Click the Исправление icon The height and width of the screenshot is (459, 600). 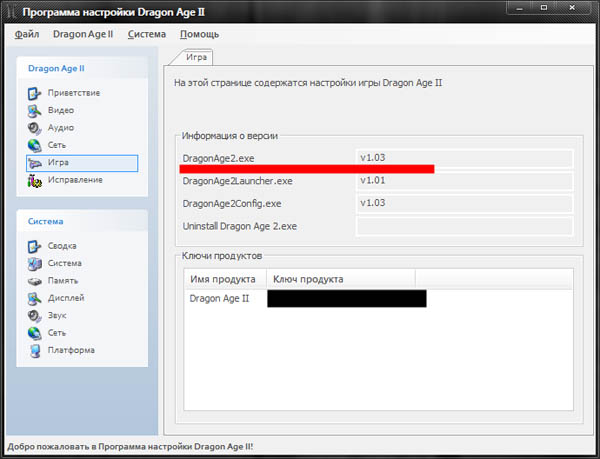(x=34, y=180)
